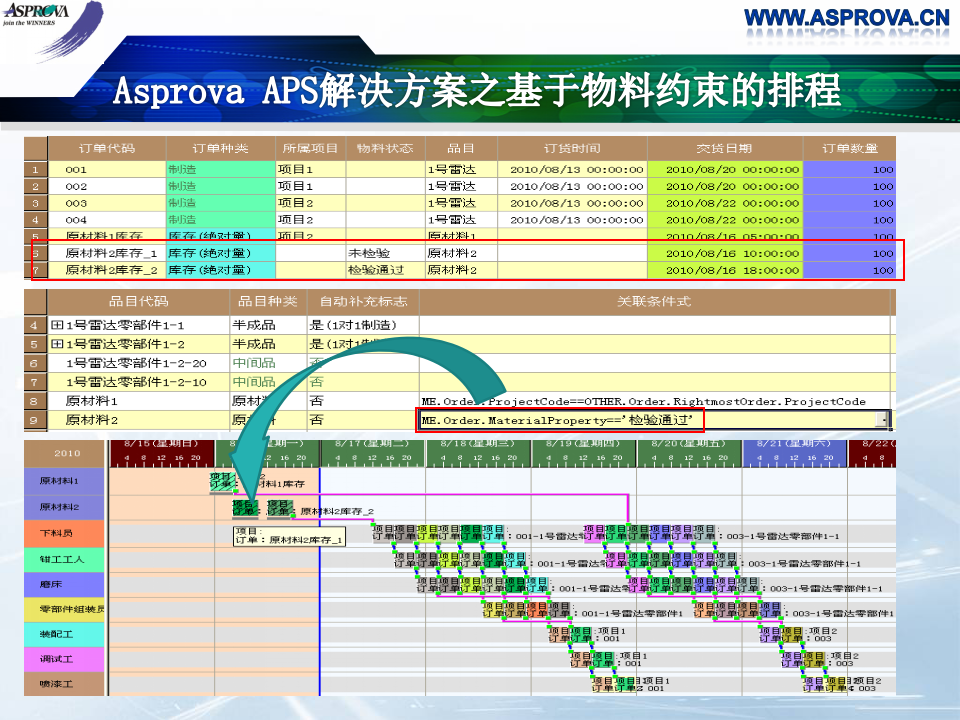Select the 自动补充标志 column header
Viewport: 960px width, 720px height.
(x=363, y=301)
